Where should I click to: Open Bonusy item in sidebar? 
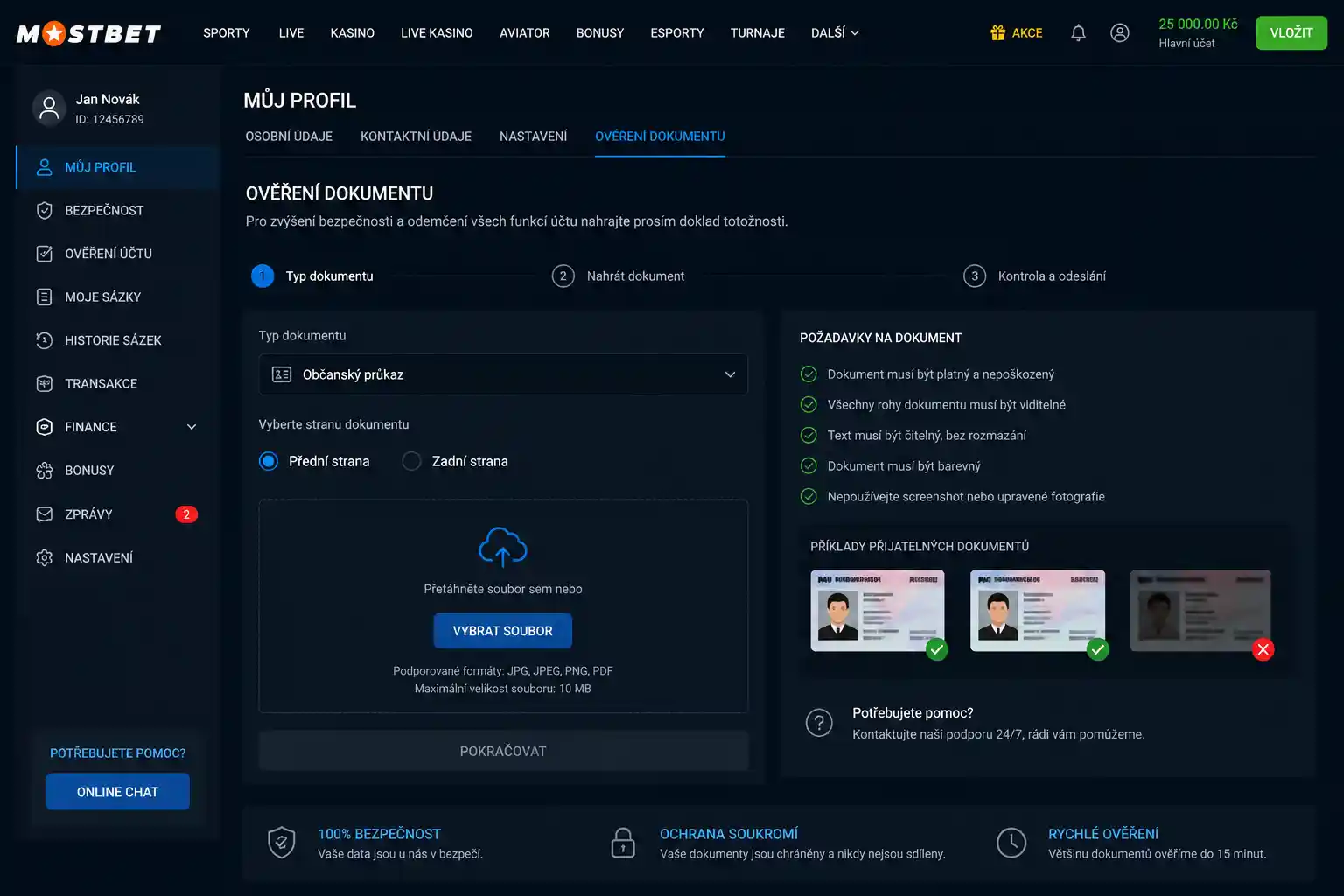tap(117, 471)
